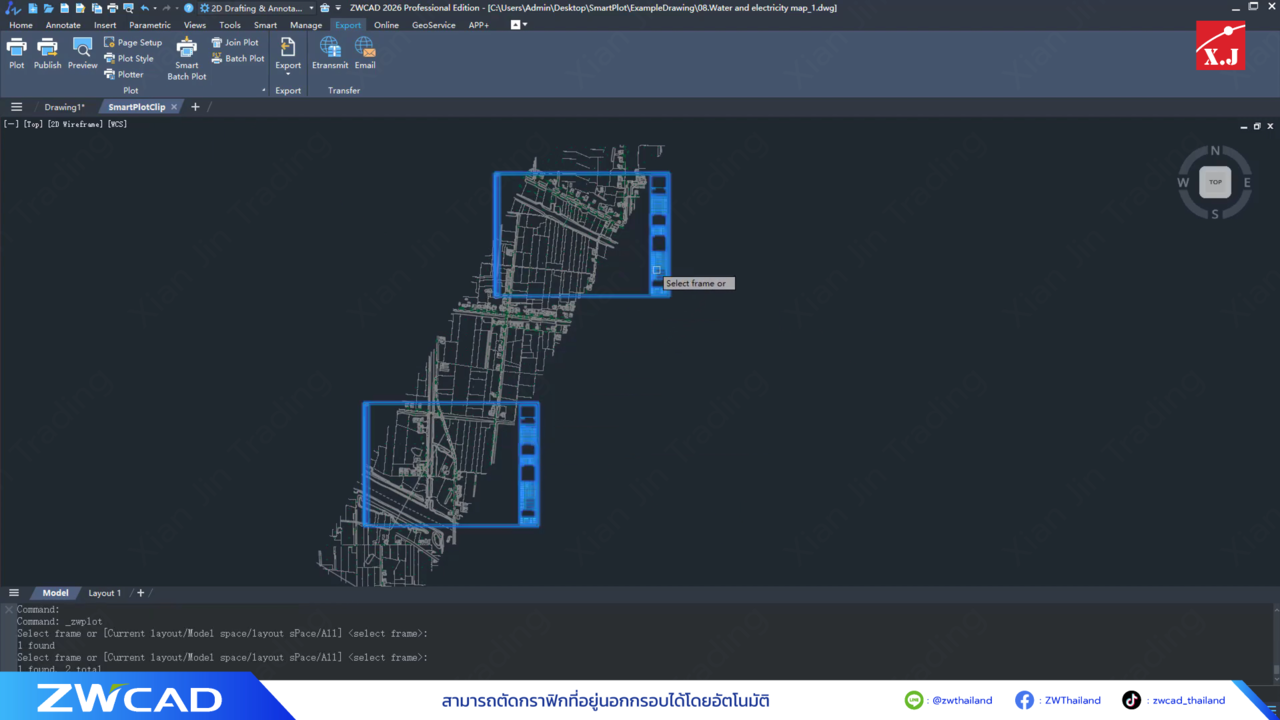The image size is (1280, 720).
Task: Launch Smart Batch Plot
Action: click(x=187, y=59)
